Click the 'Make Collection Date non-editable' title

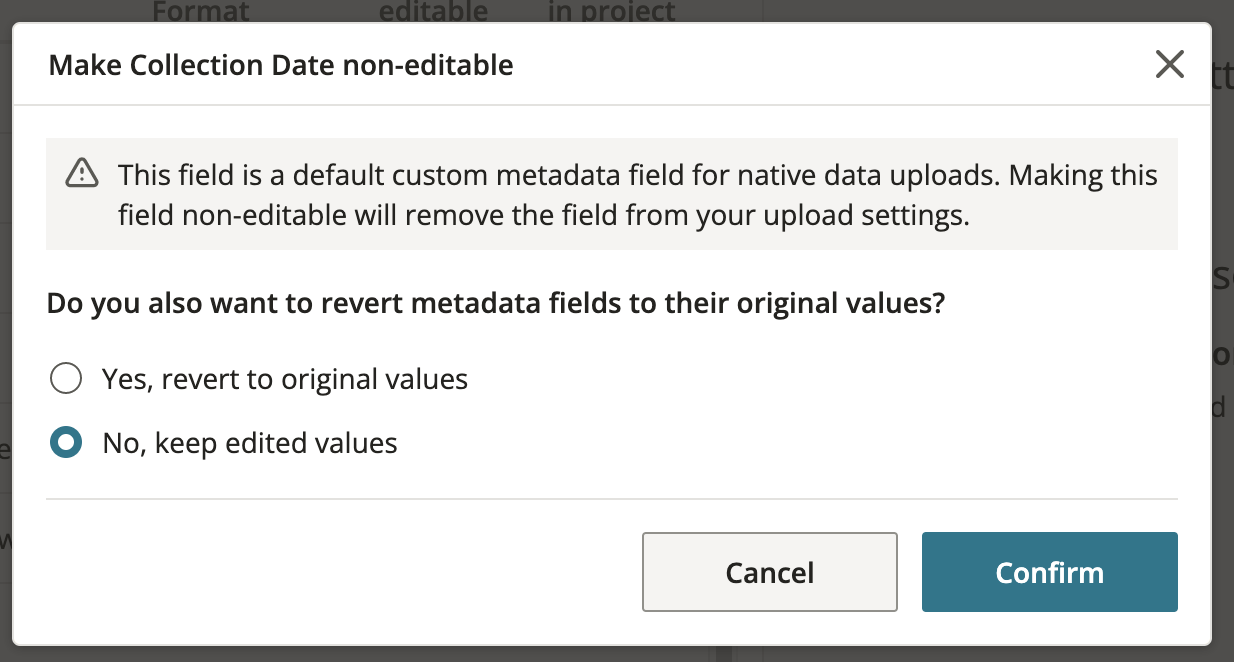281,66
